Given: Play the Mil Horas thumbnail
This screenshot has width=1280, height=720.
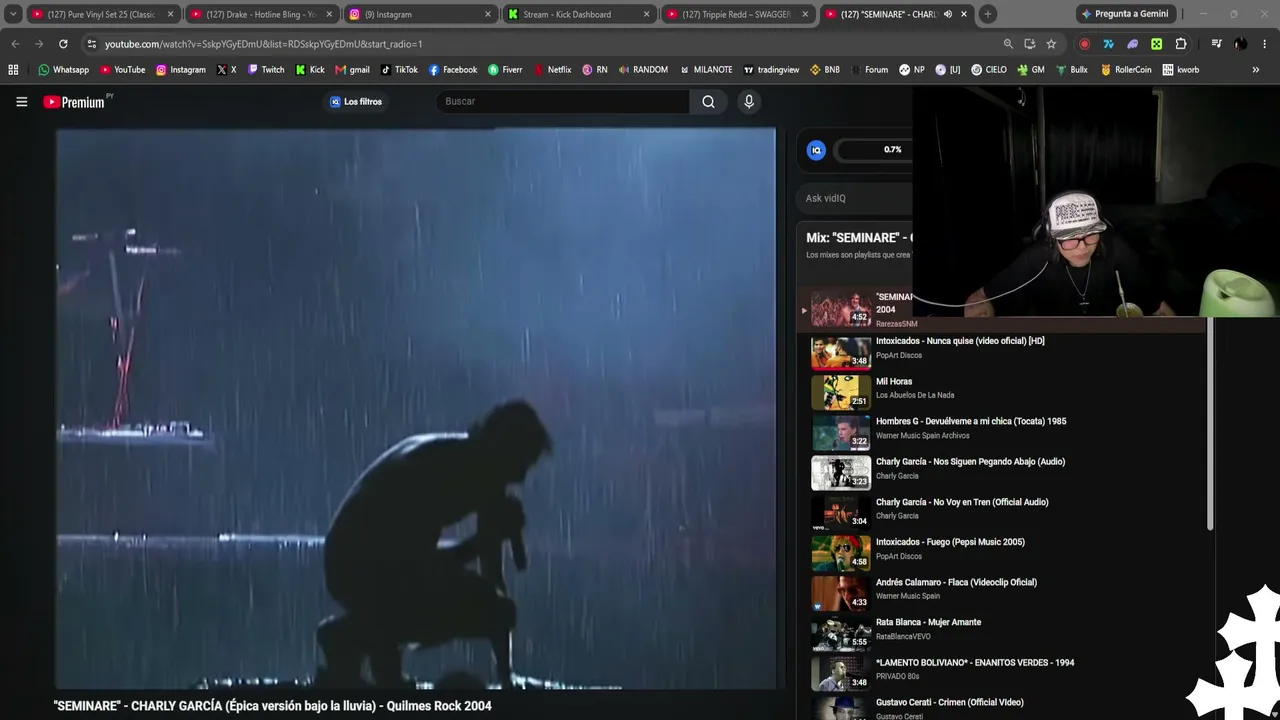Looking at the screenshot, I should coord(841,393).
